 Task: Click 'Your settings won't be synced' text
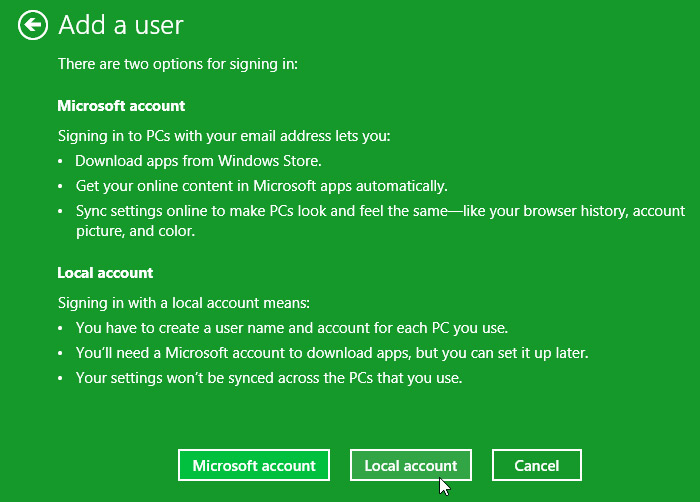pyautogui.click(x=267, y=378)
